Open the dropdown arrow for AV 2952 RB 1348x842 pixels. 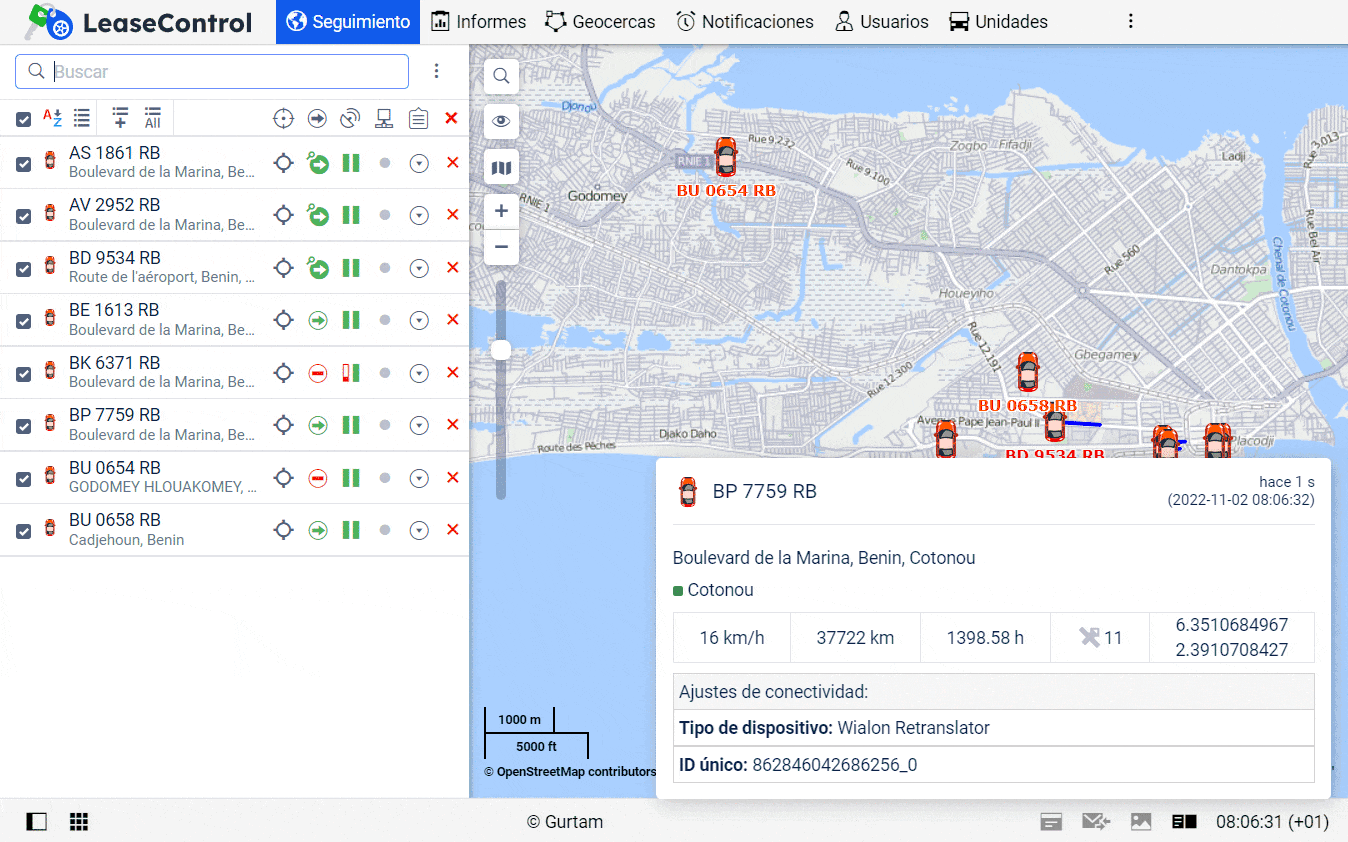pyautogui.click(x=419, y=215)
